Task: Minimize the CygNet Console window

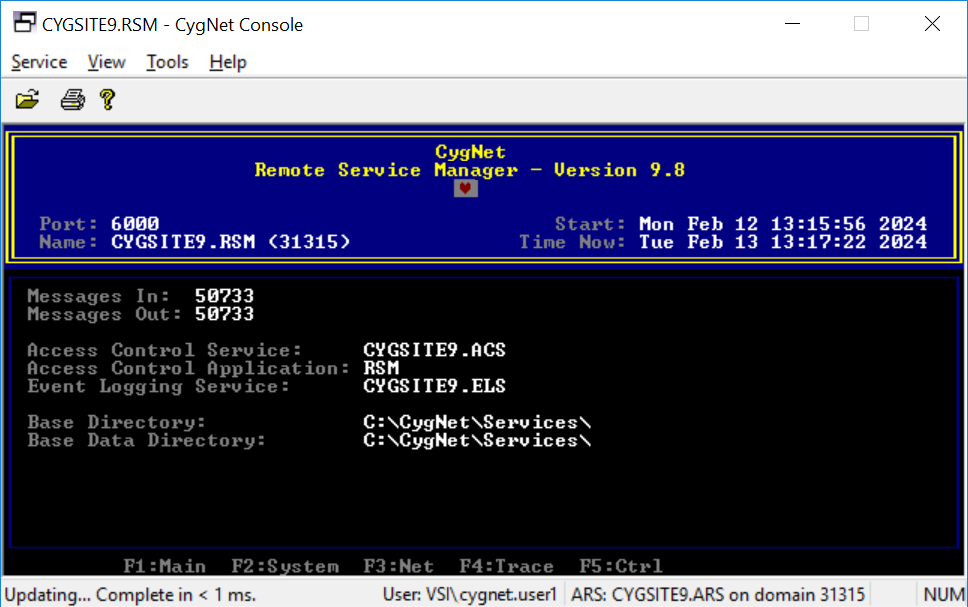Action: (793, 24)
